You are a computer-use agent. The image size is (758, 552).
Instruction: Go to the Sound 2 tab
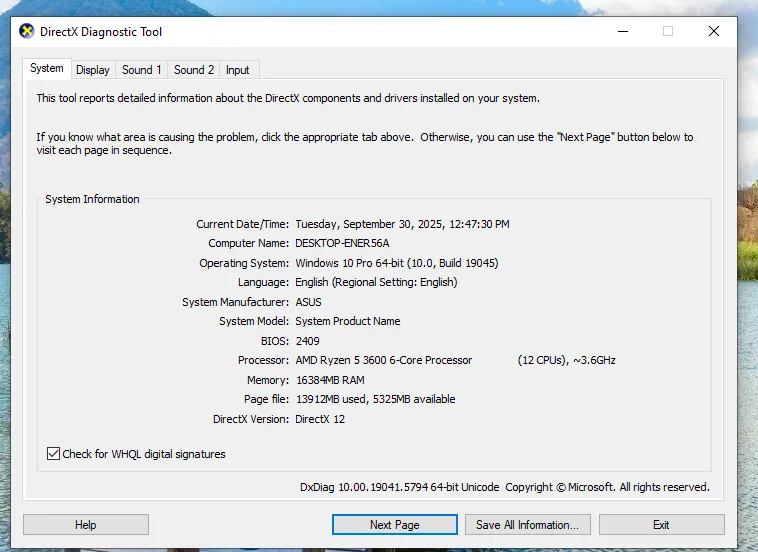coord(194,70)
